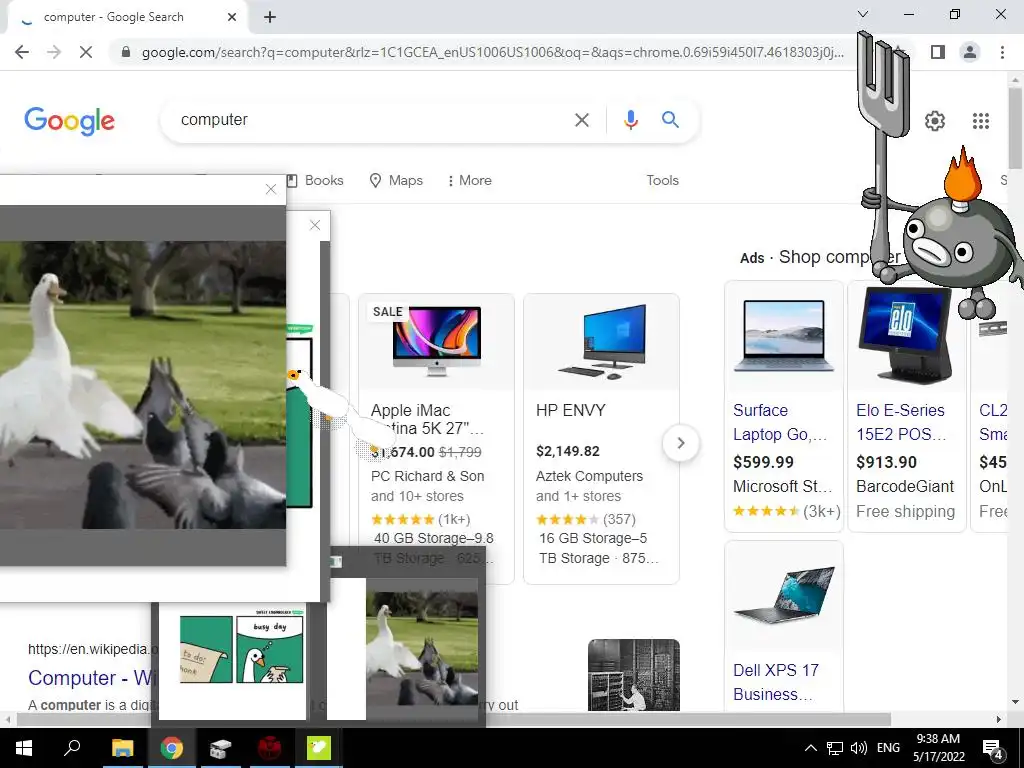Open Apple iMac product listing
The image size is (1024, 768).
(428, 419)
